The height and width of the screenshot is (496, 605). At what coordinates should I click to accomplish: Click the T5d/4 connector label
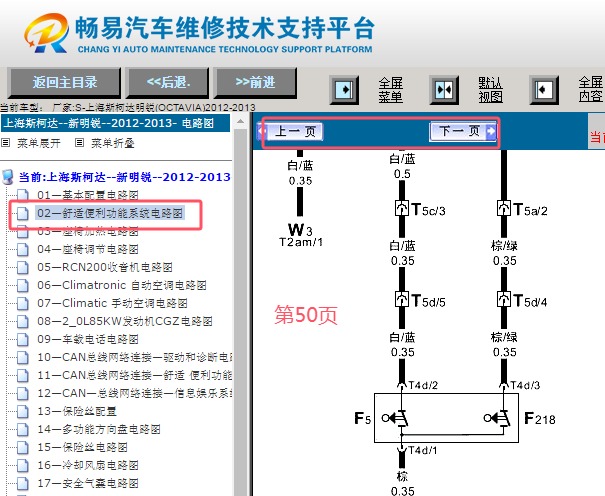[x=530, y=301]
